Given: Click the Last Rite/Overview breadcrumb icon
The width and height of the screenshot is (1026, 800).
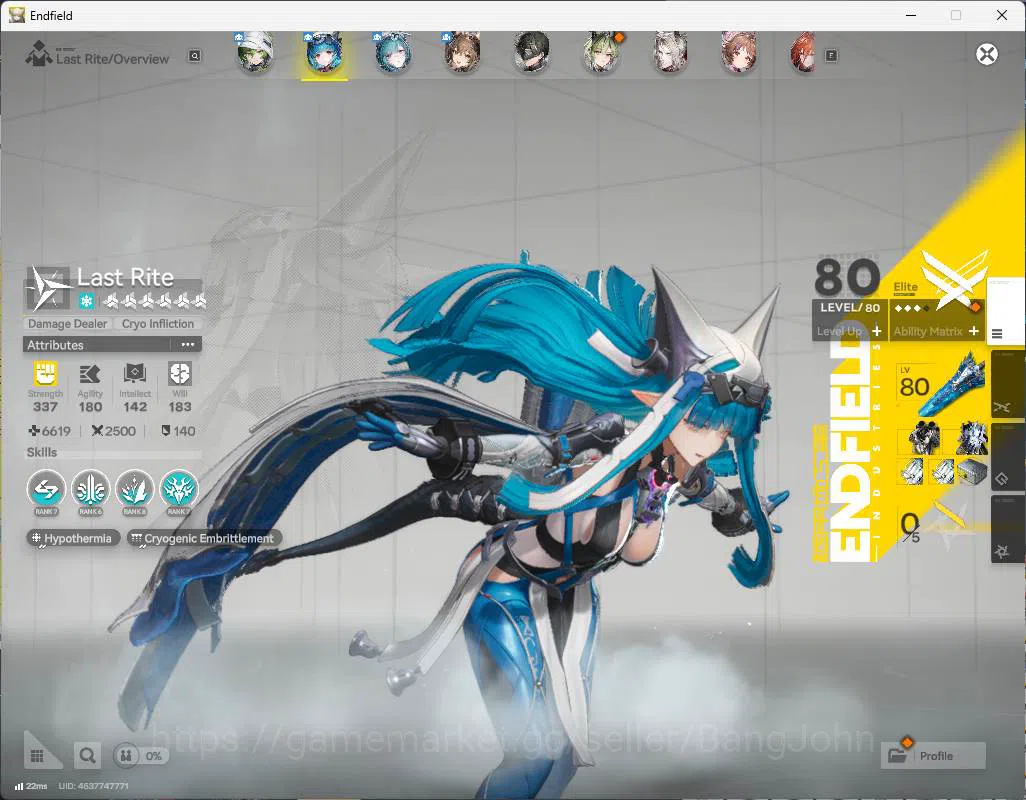Looking at the screenshot, I should tap(39, 53).
